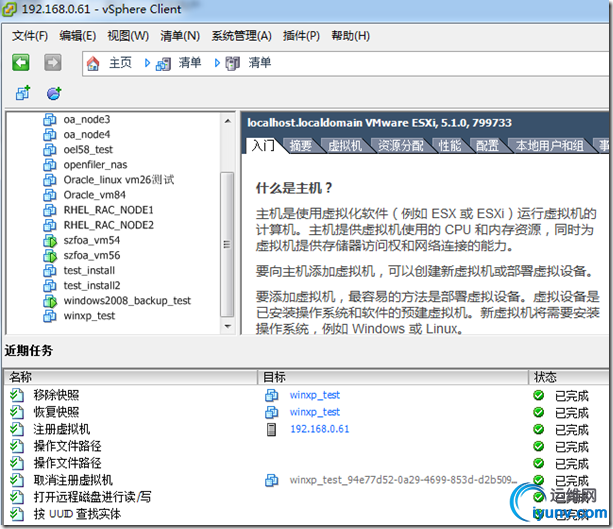
Task: Click VM icon beside winxp_test_94e77d52 target
Action: coord(272,480)
